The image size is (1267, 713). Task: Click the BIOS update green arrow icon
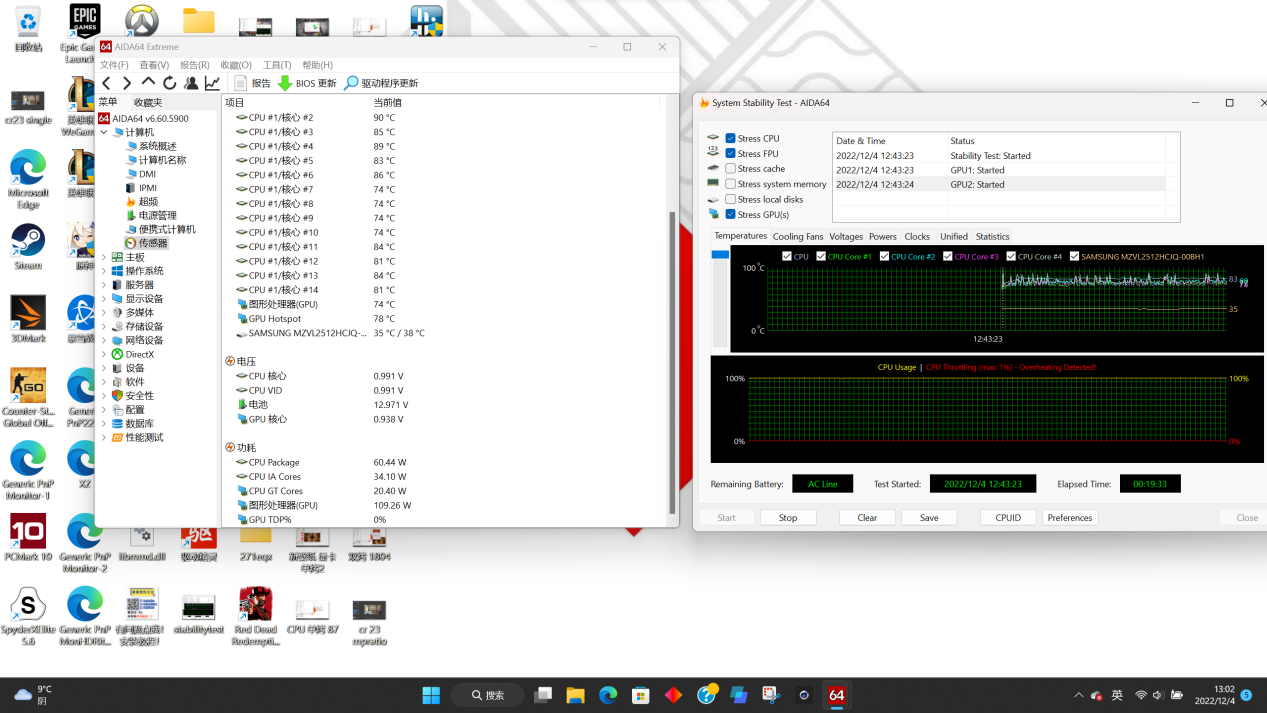(x=285, y=83)
